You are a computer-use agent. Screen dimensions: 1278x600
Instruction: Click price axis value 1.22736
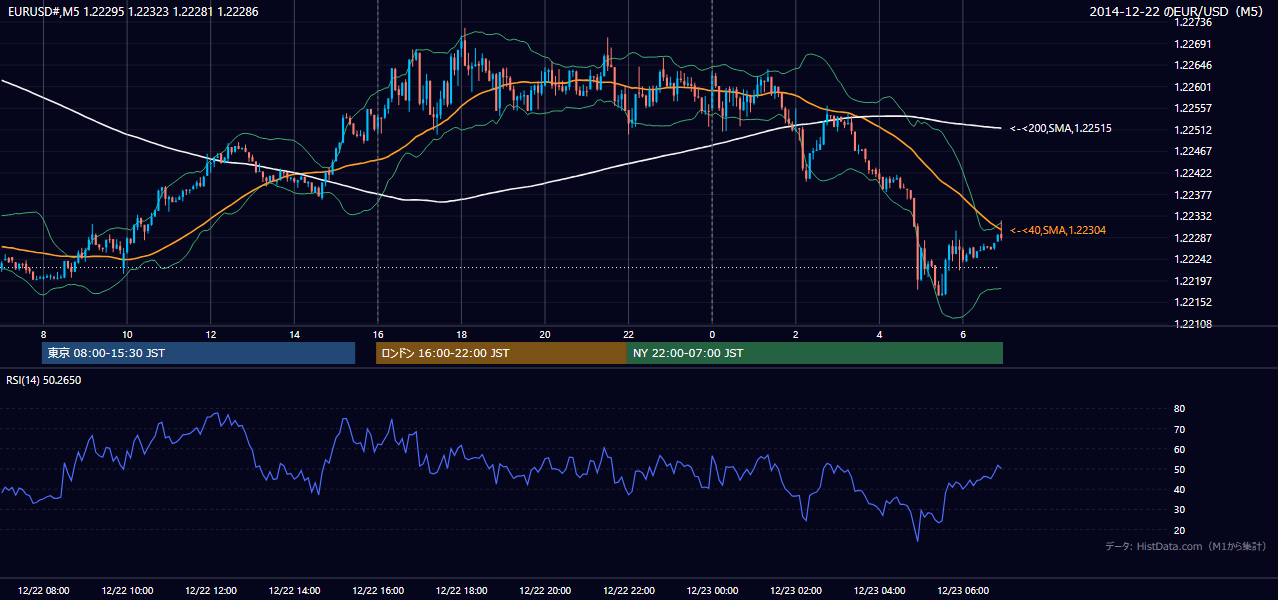pos(1195,22)
